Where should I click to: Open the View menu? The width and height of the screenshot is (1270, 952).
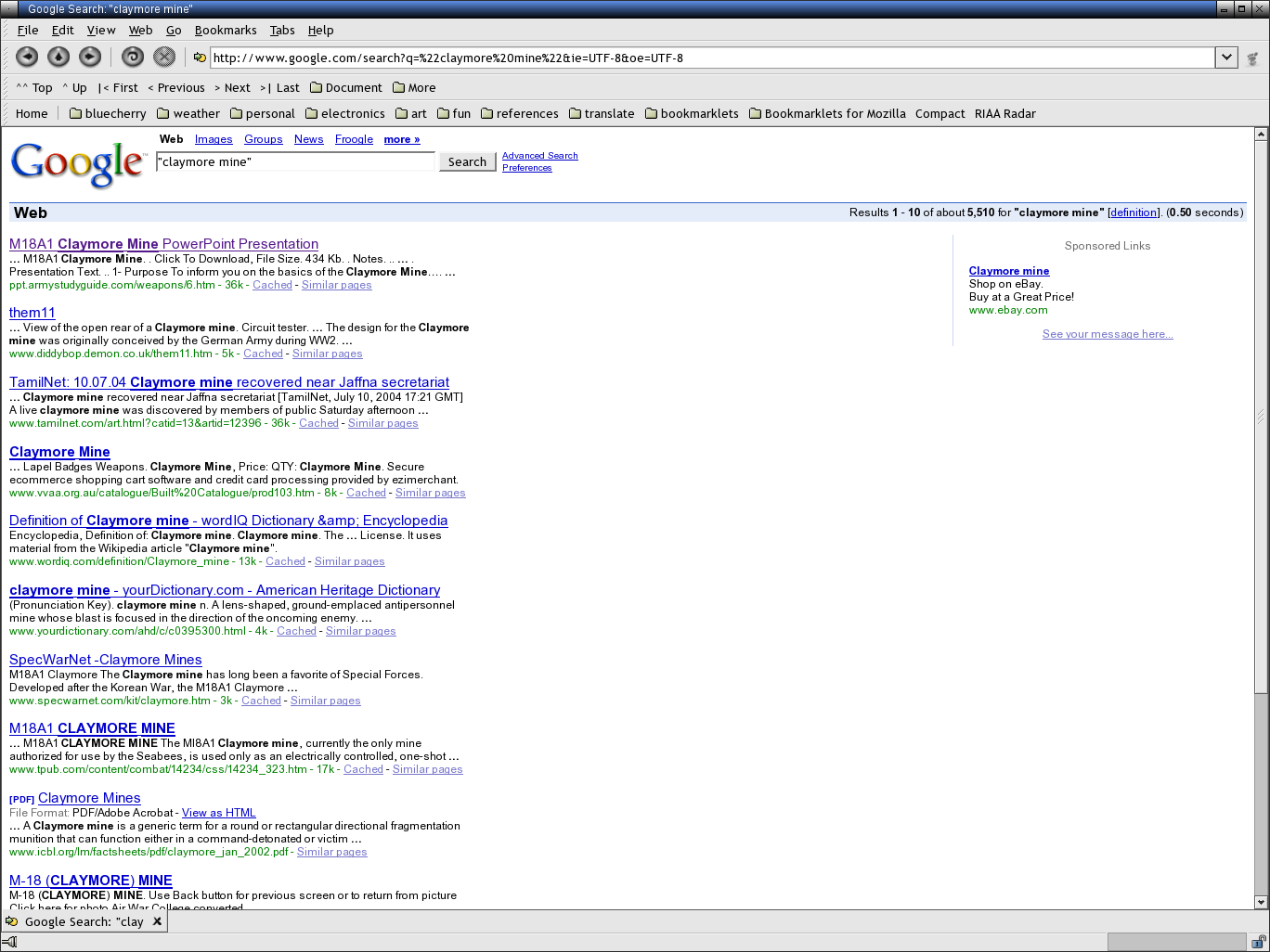click(x=101, y=30)
